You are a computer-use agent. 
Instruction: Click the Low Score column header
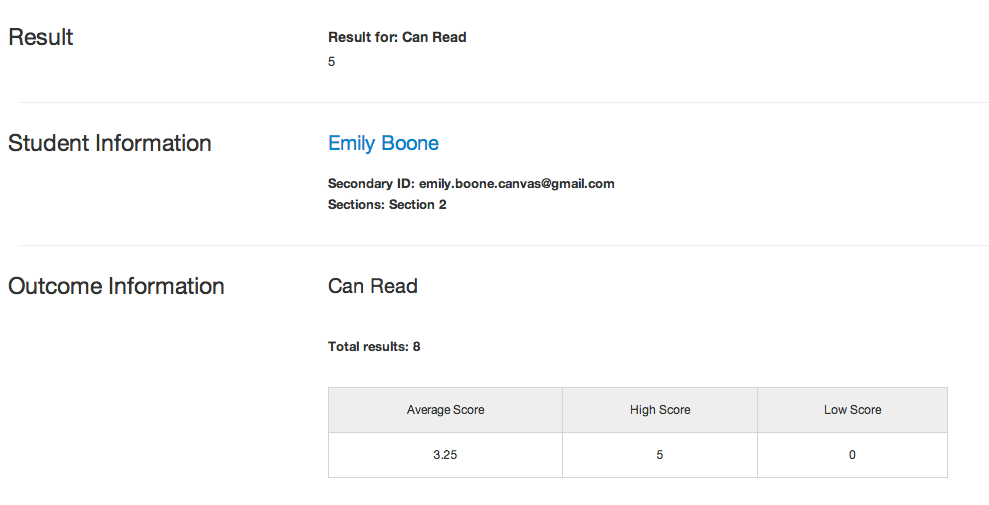point(852,410)
